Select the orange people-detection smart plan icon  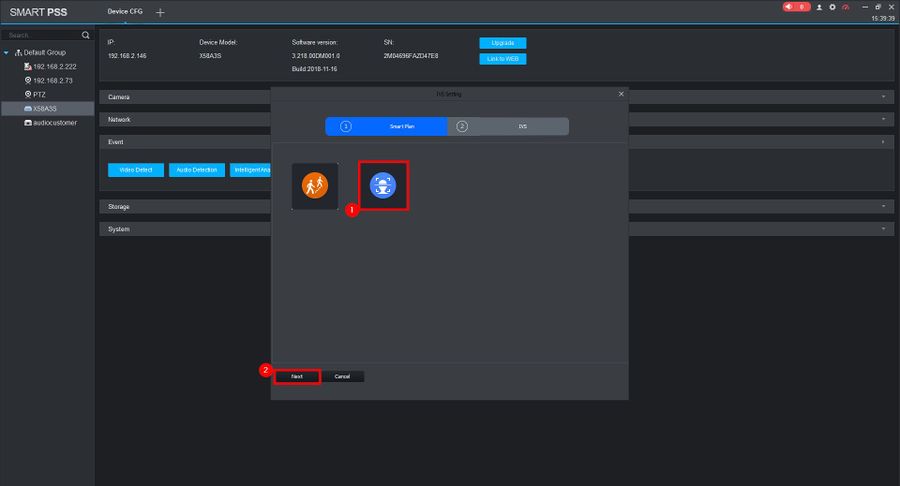315,186
